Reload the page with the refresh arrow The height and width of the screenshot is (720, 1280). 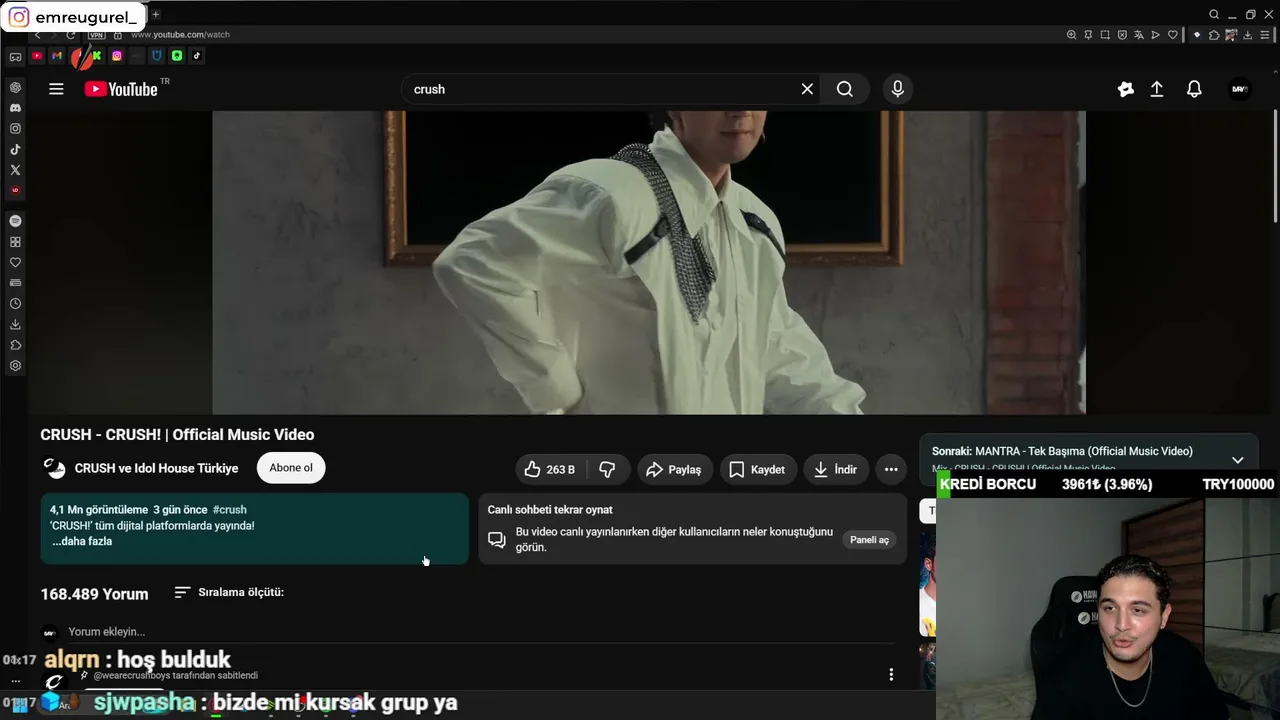(x=70, y=35)
